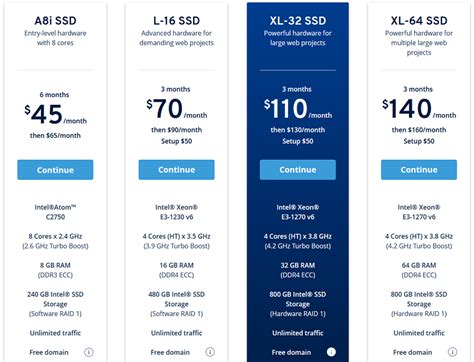Open info icon beside A8i SSD free domain
The width and height of the screenshot is (474, 362).
pyautogui.click(x=89, y=352)
